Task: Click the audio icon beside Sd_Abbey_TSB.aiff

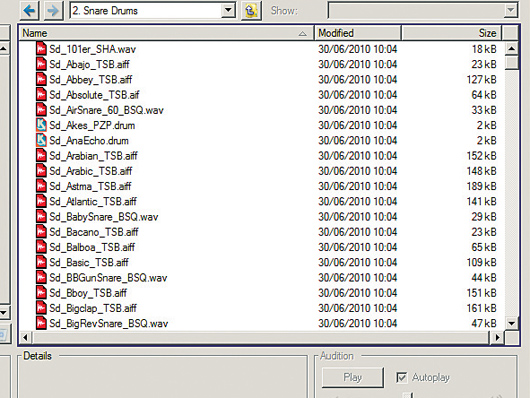Action: pos(41,79)
